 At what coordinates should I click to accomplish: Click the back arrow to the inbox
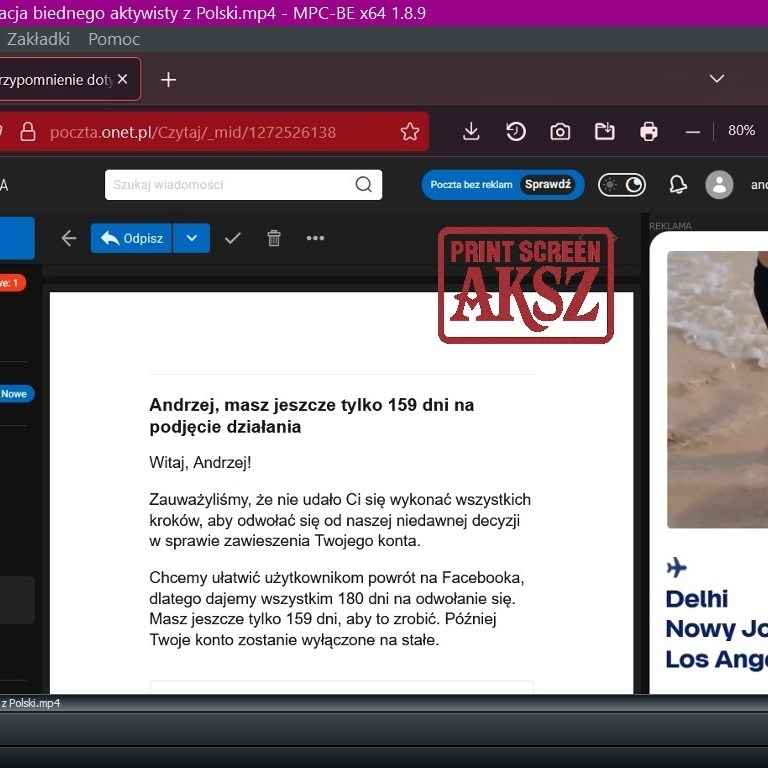[69, 238]
